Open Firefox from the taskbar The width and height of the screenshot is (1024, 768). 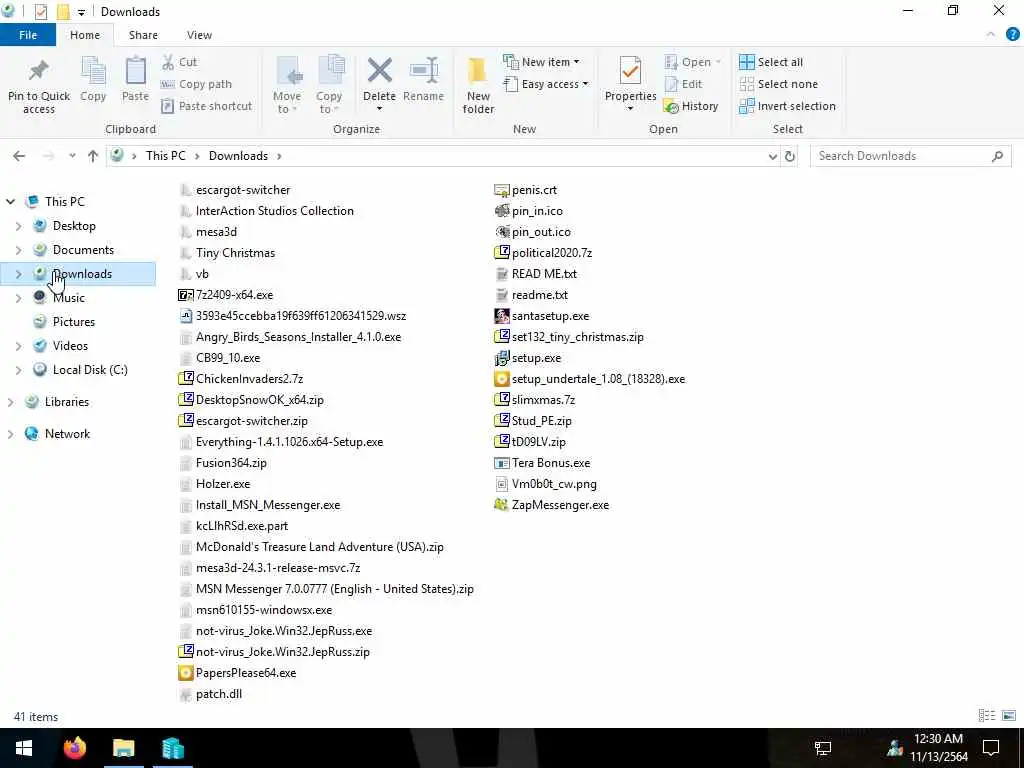click(x=74, y=748)
